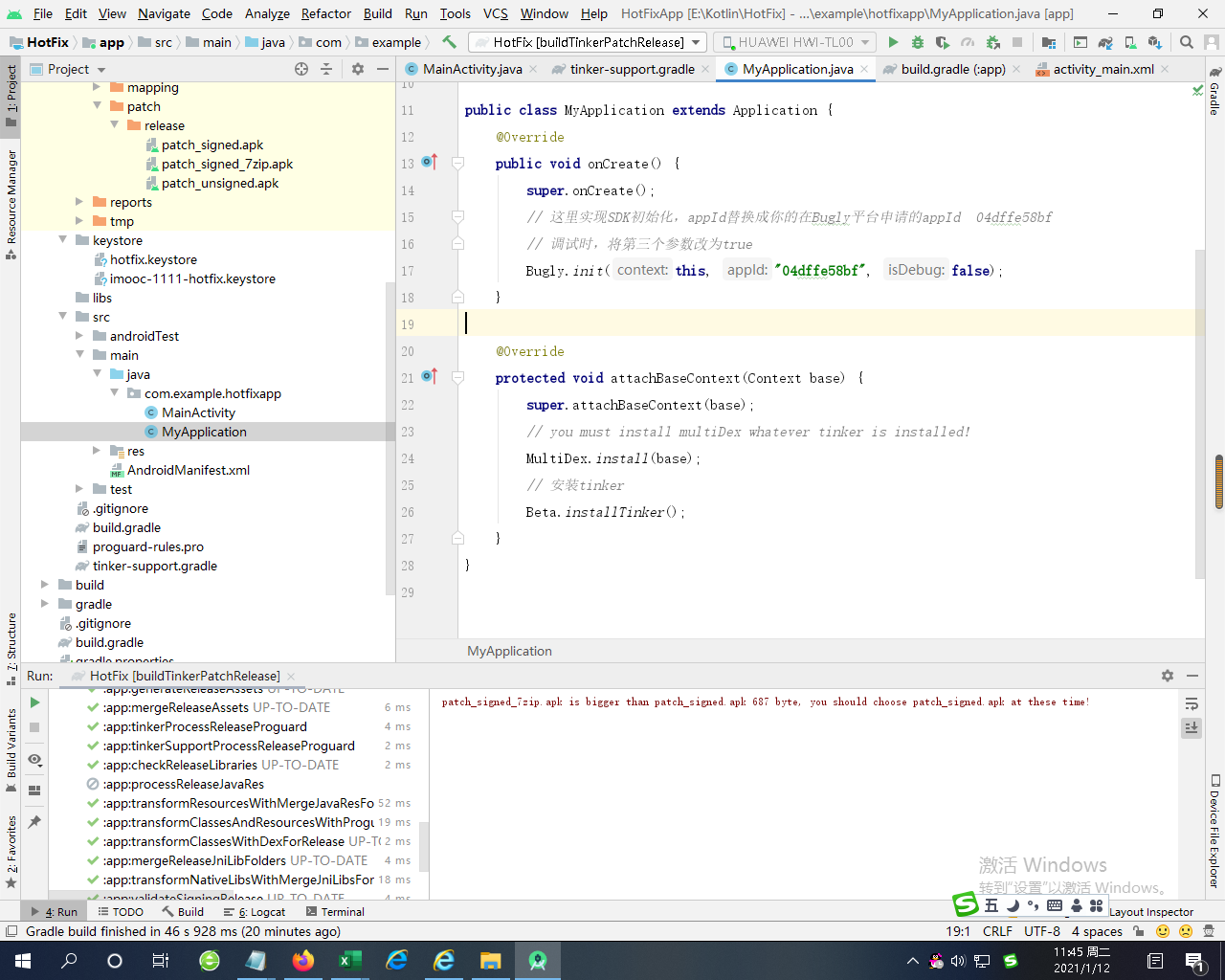Hide the Project panel with minus icon
Screen dimensions: 1225x980
(383, 69)
